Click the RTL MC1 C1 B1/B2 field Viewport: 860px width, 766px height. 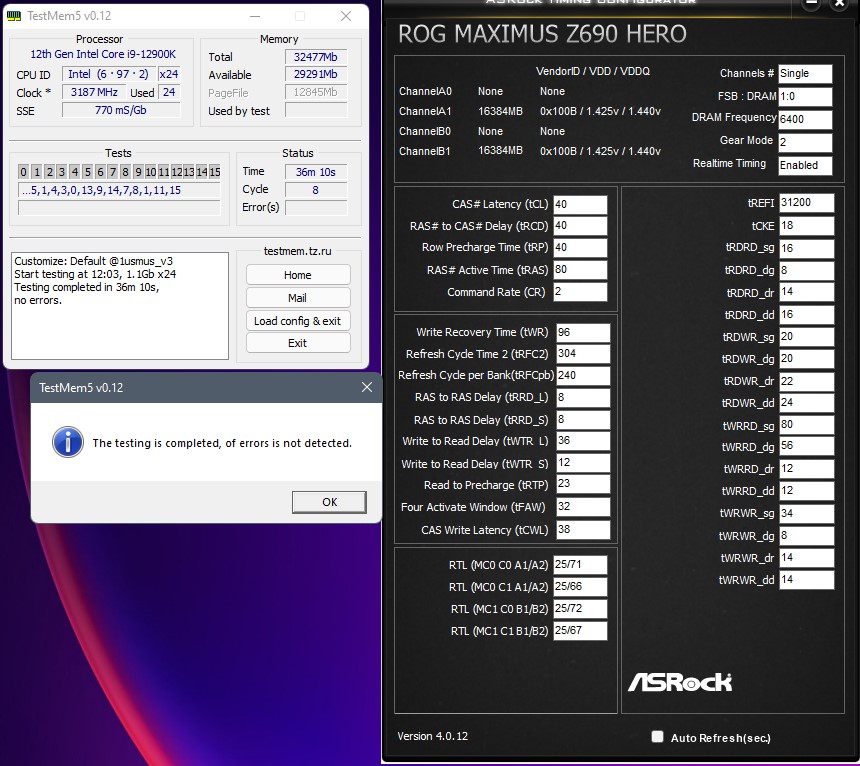click(x=580, y=631)
